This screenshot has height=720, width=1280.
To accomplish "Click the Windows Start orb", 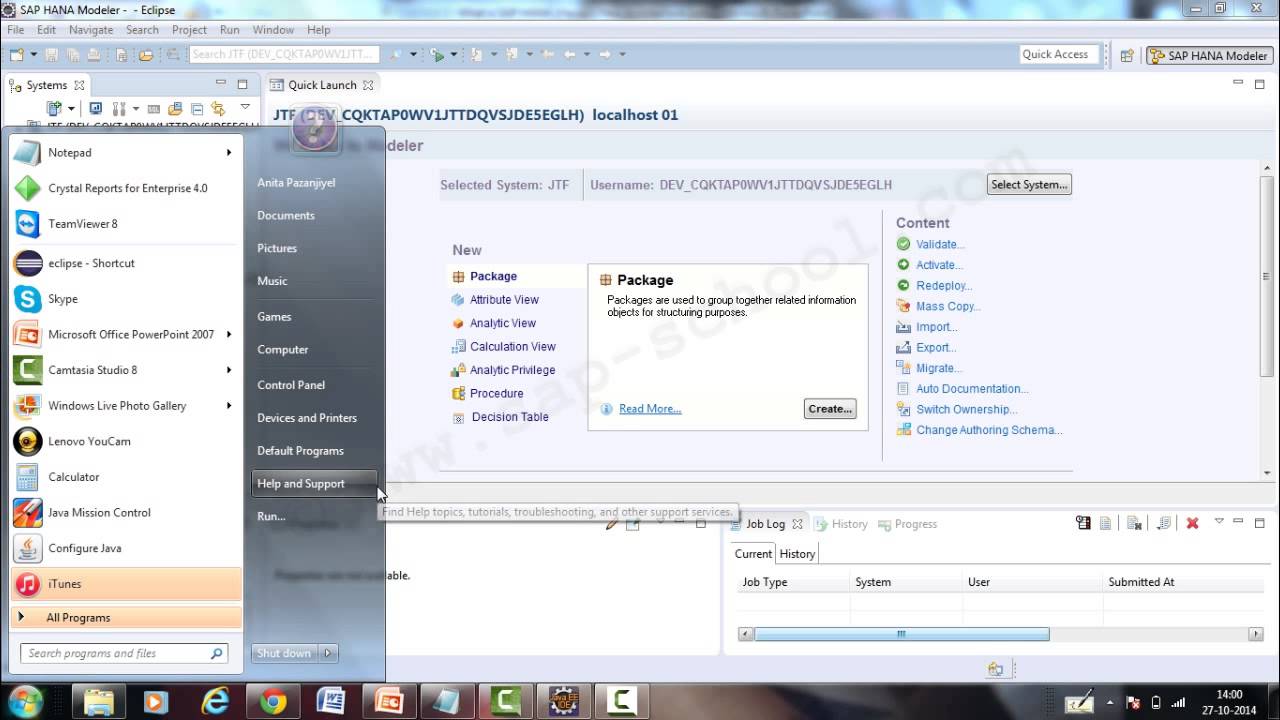I will coord(25,701).
